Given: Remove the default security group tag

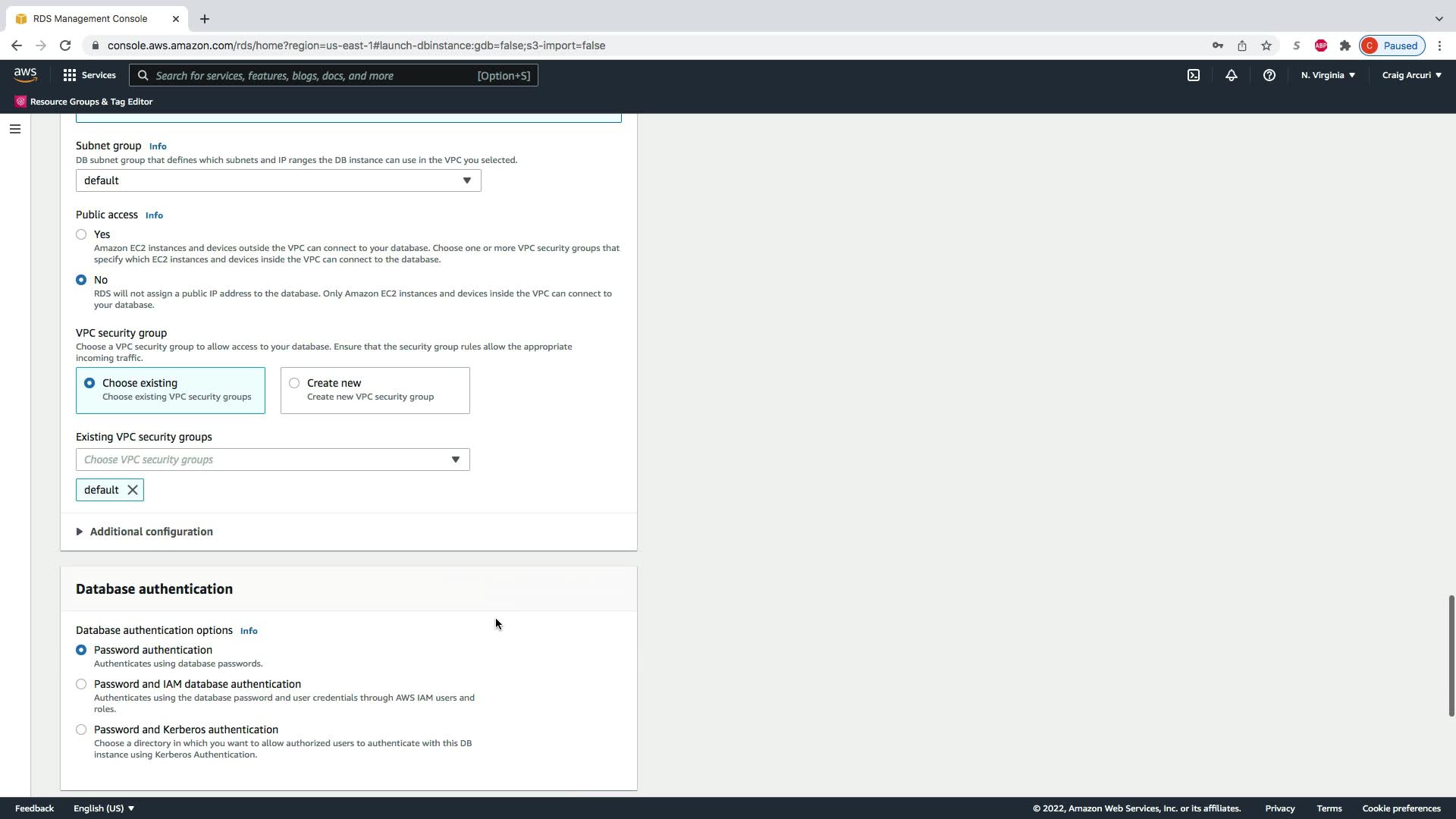Looking at the screenshot, I should click(x=133, y=490).
